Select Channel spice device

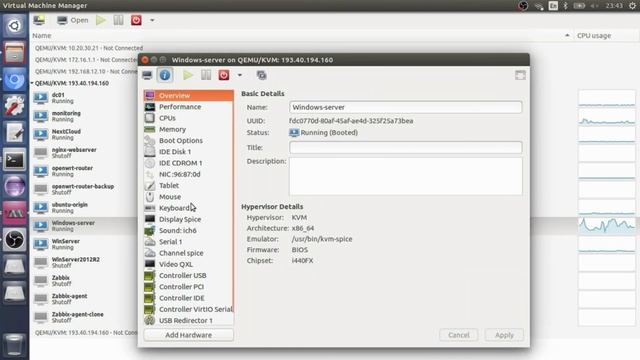pyautogui.click(x=189, y=253)
